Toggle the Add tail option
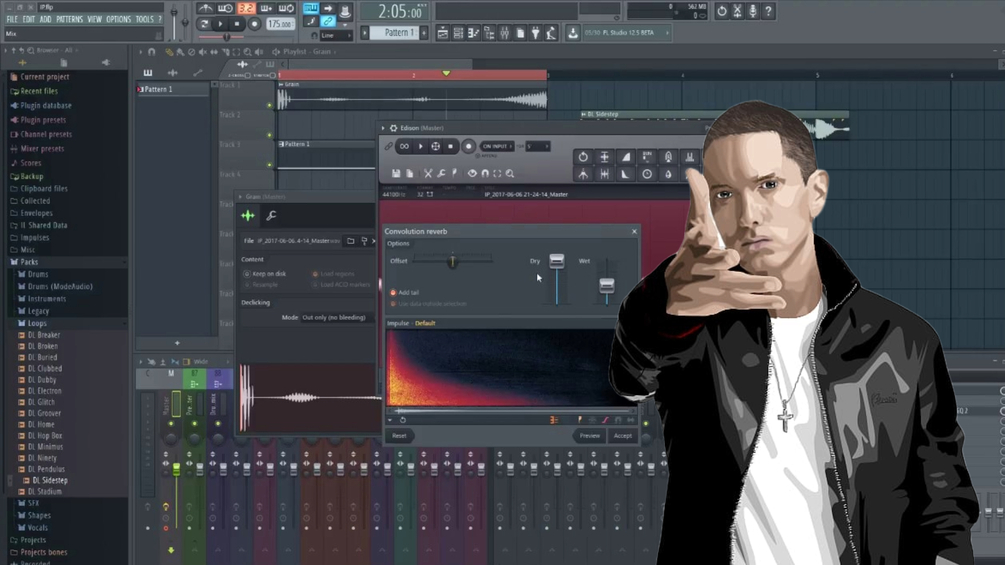This screenshot has width=1005, height=565. point(405,293)
